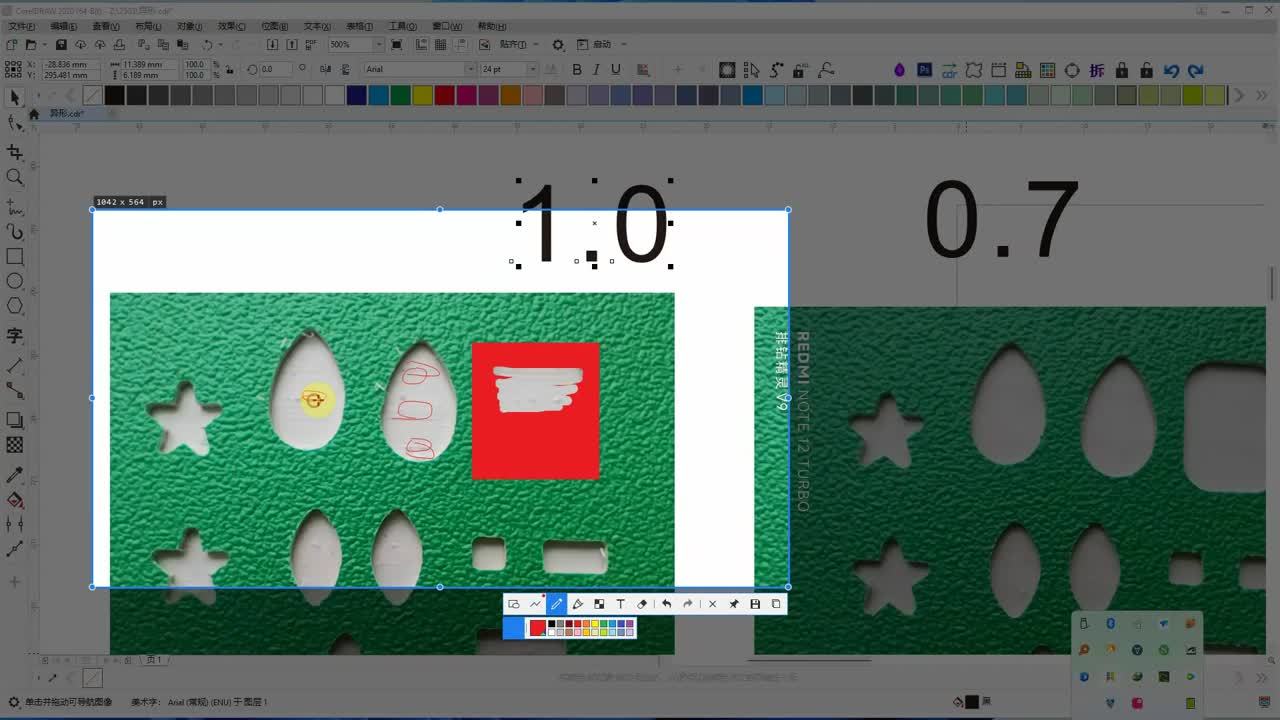
Task: Pick the highlighter marker tool
Action: pyautogui.click(x=577, y=604)
